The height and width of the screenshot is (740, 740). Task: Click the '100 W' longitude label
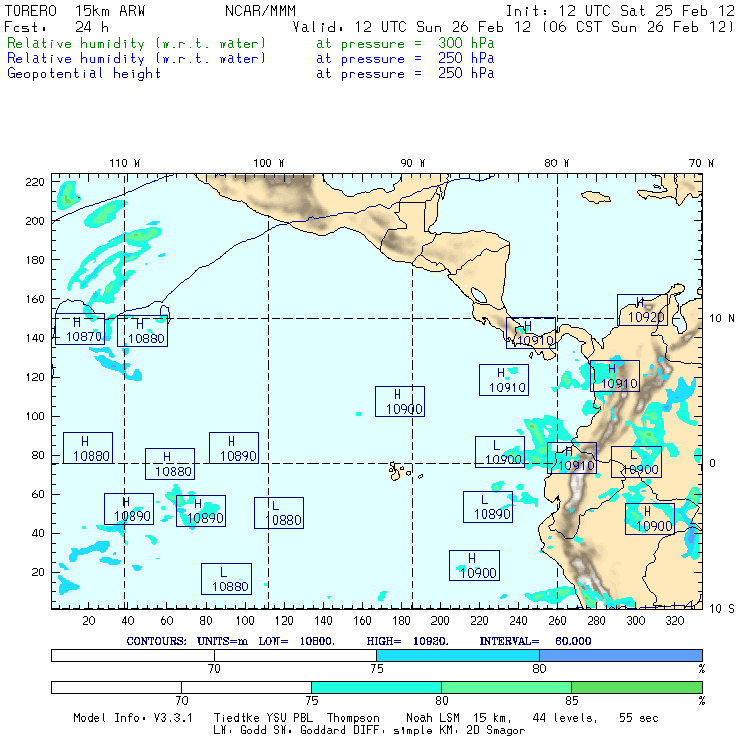[x=269, y=163]
